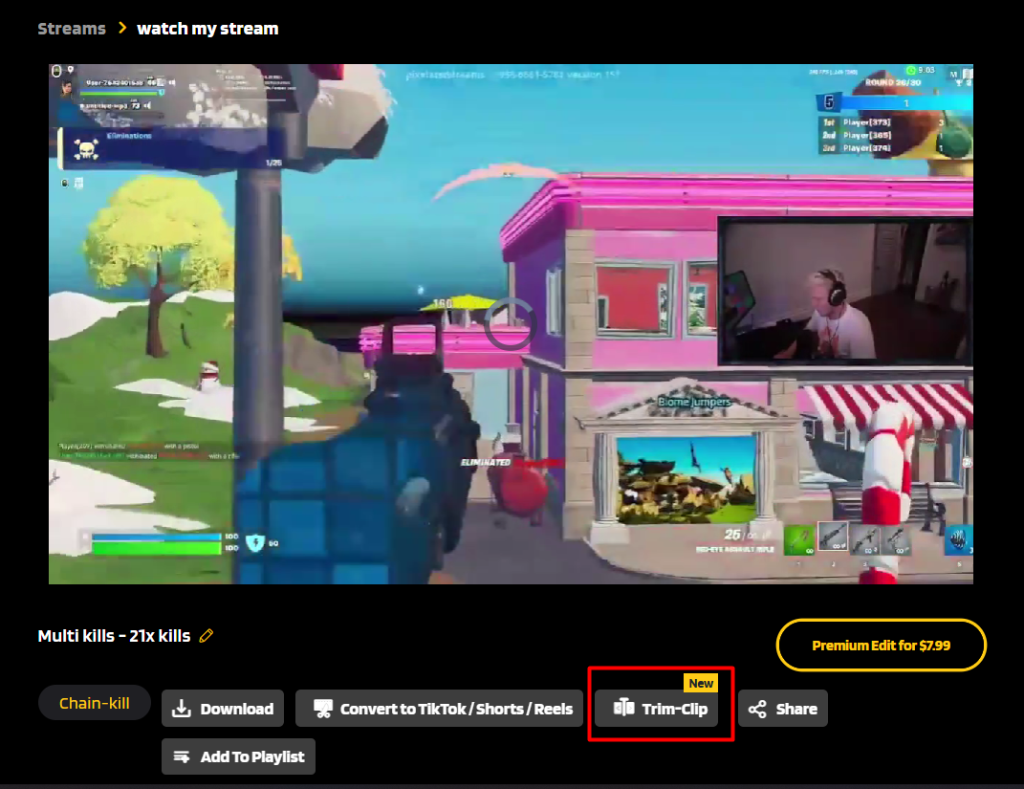
Task: Download the clip
Action: click(x=223, y=709)
